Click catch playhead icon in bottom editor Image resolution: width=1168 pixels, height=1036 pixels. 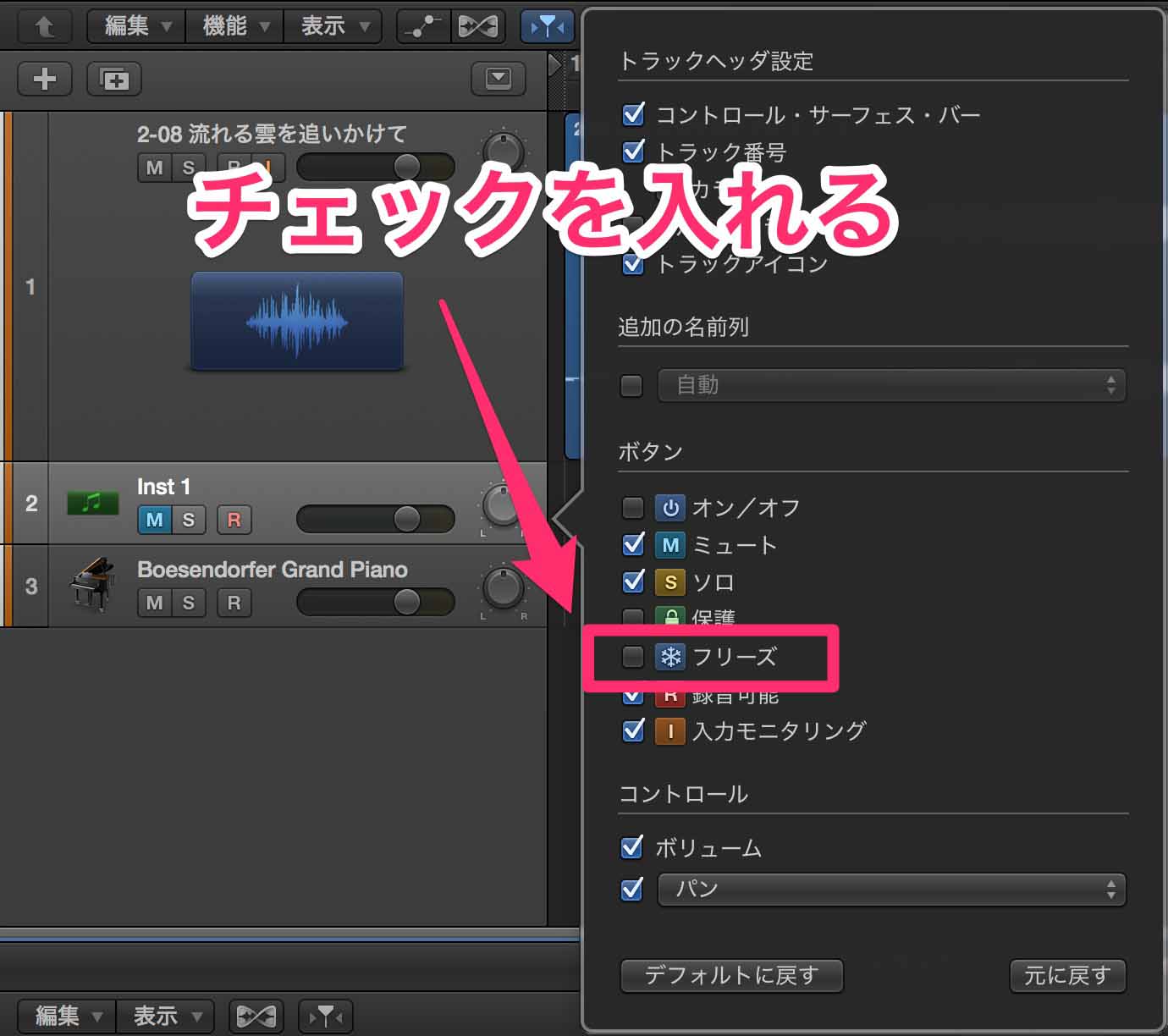tap(326, 1016)
